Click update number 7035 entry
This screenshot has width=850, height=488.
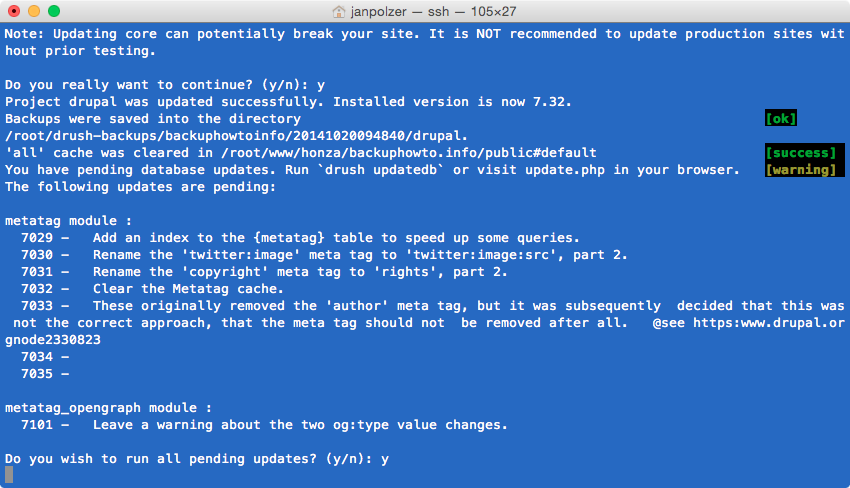pos(45,374)
